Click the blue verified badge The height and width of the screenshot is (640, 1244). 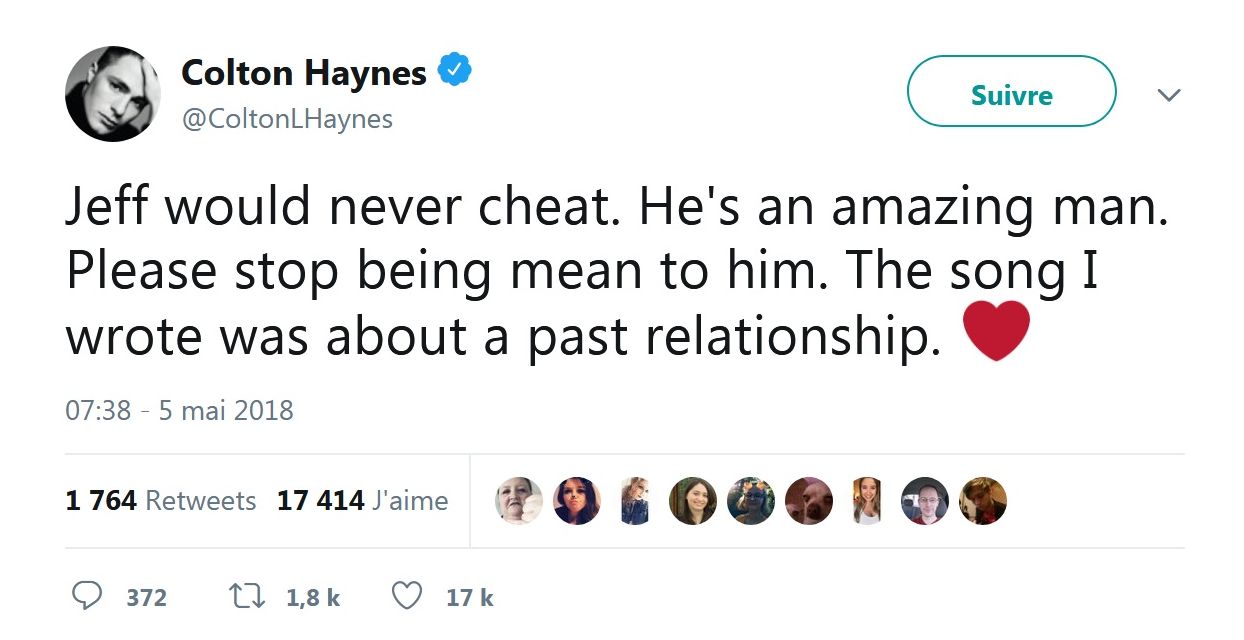(x=455, y=71)
